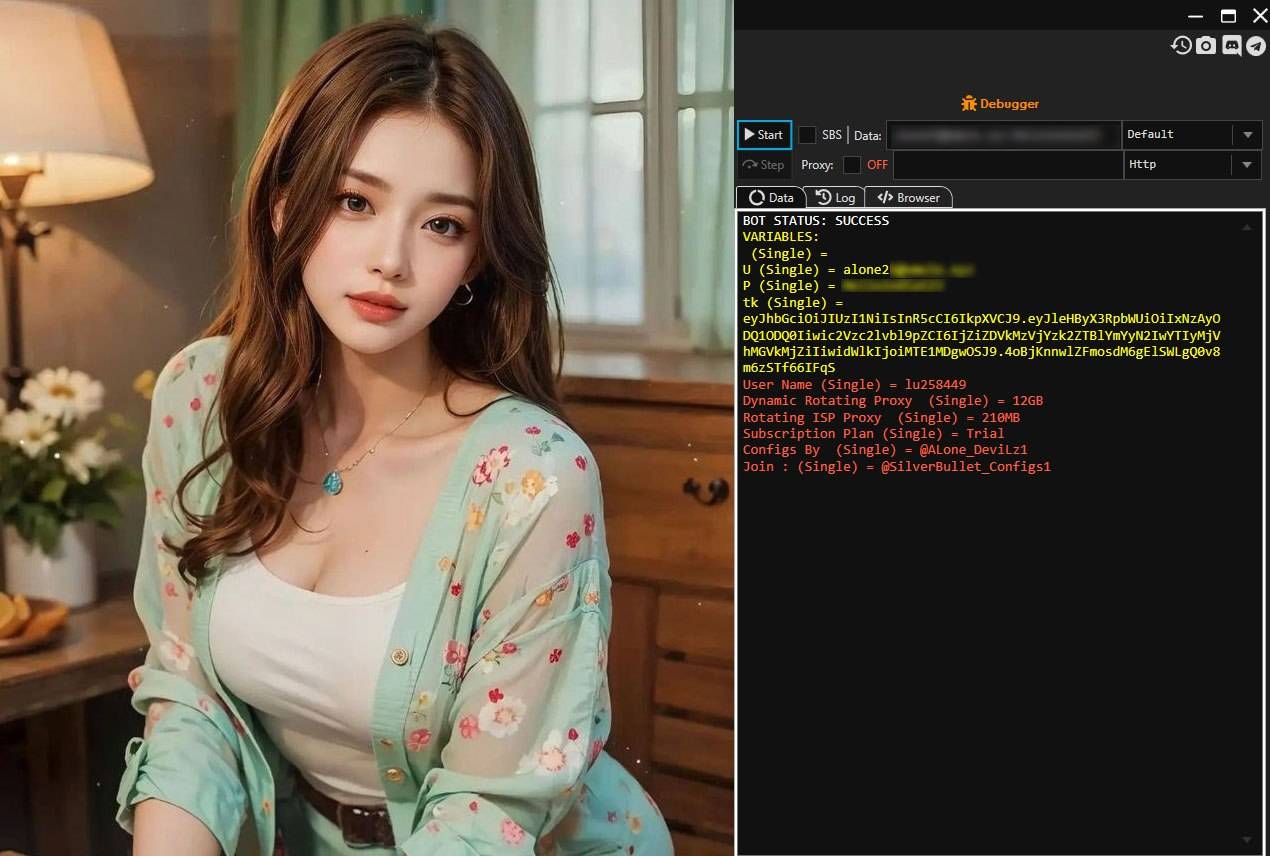Screen dimensions: 1270x856
Task: Click the Debugger bug icon
Action: tap(968, 103)
